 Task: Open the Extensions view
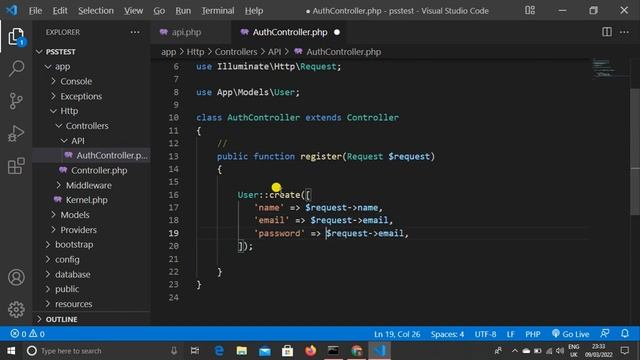[16, 166]
